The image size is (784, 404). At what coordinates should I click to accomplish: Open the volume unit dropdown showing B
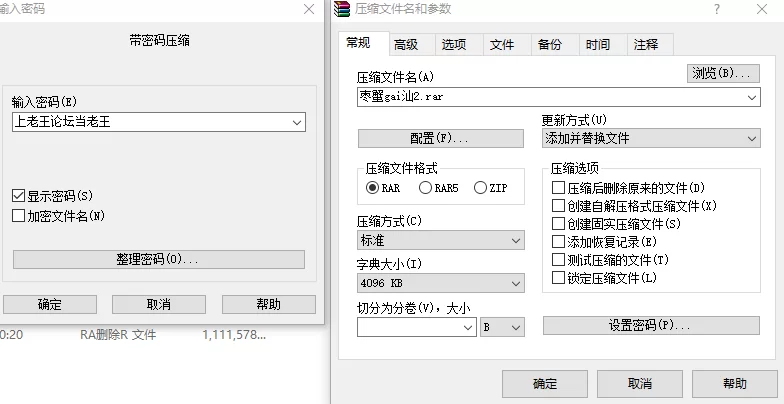tap(502, 328)
